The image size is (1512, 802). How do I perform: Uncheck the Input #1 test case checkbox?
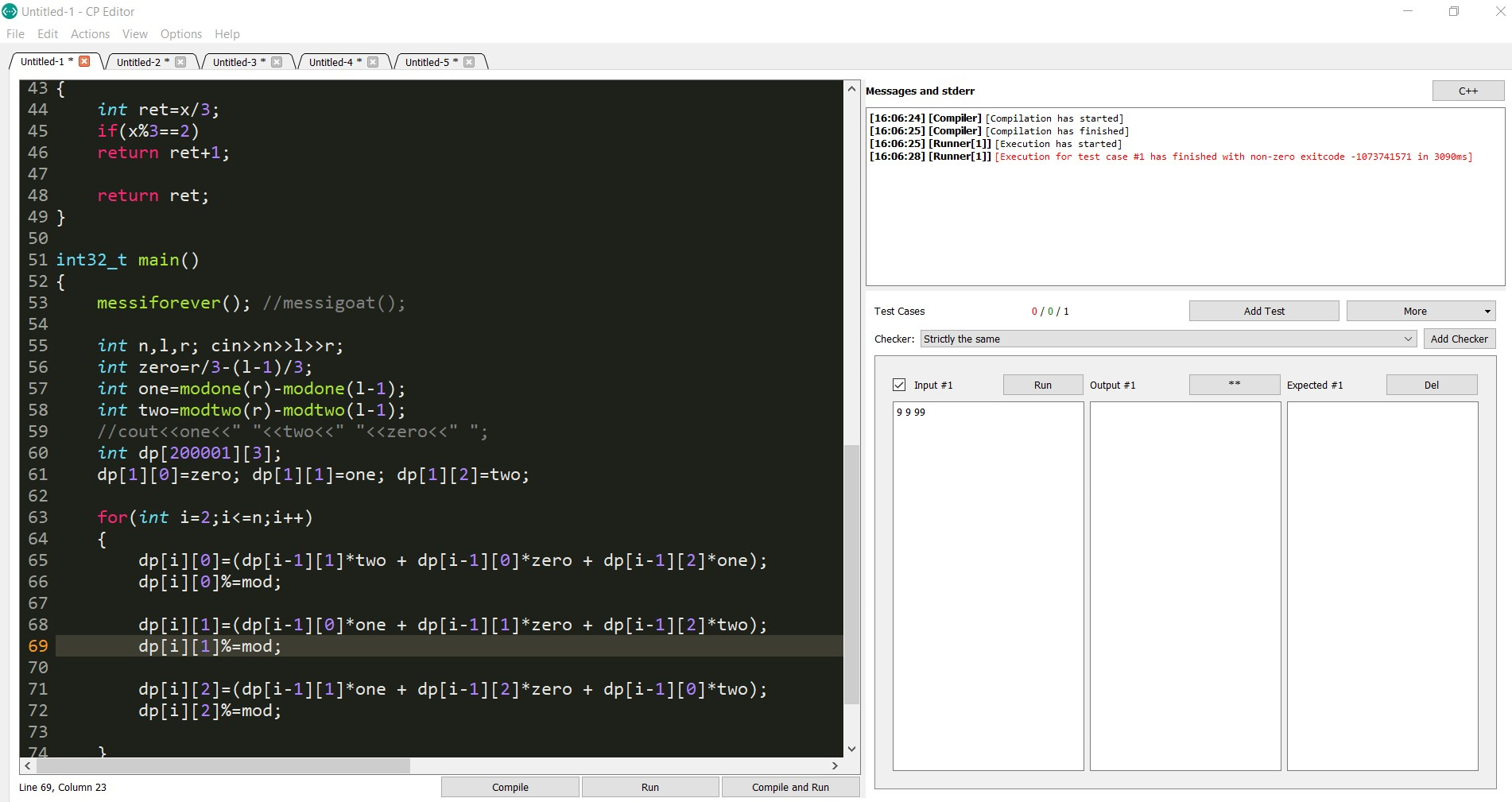click(898, 384)
